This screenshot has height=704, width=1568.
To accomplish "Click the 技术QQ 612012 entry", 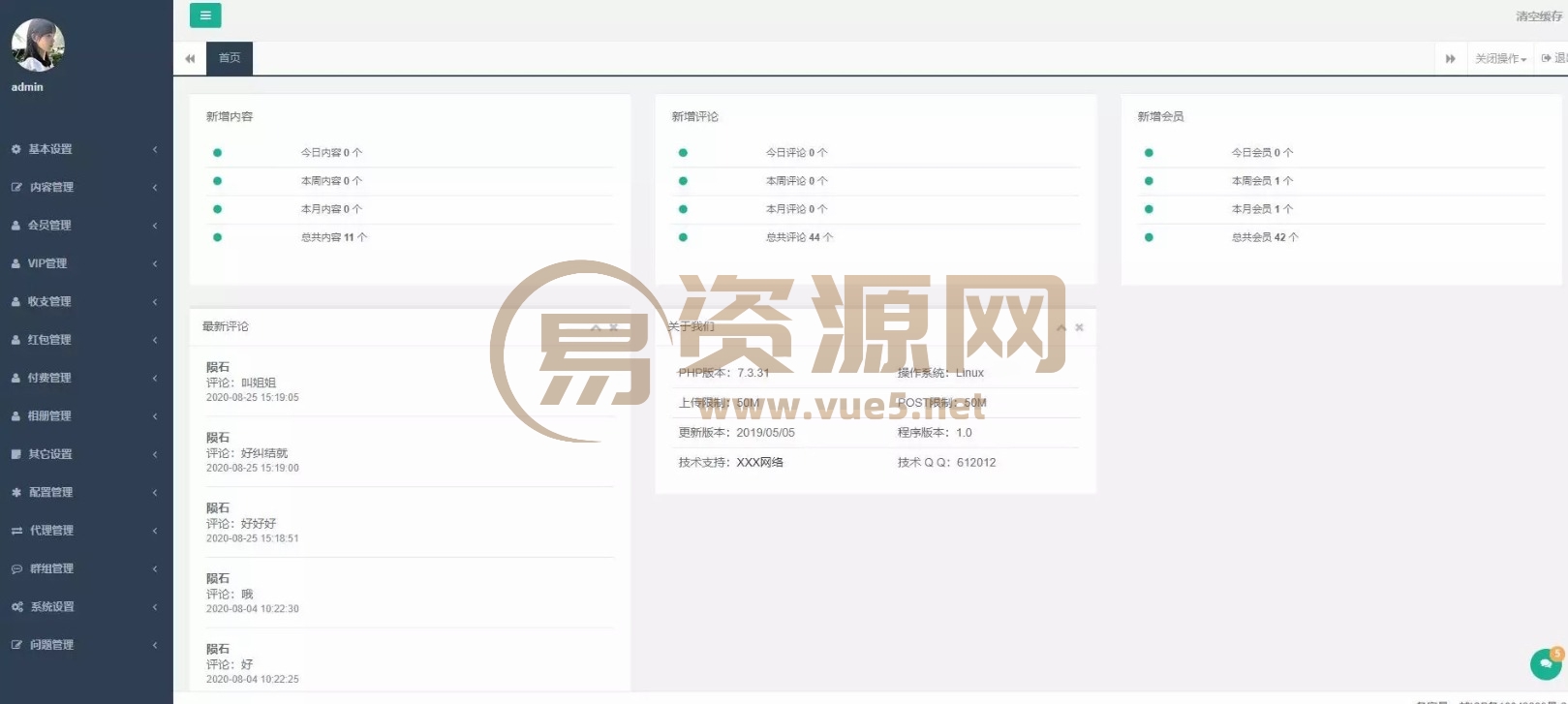I will [x=946, y=463].
